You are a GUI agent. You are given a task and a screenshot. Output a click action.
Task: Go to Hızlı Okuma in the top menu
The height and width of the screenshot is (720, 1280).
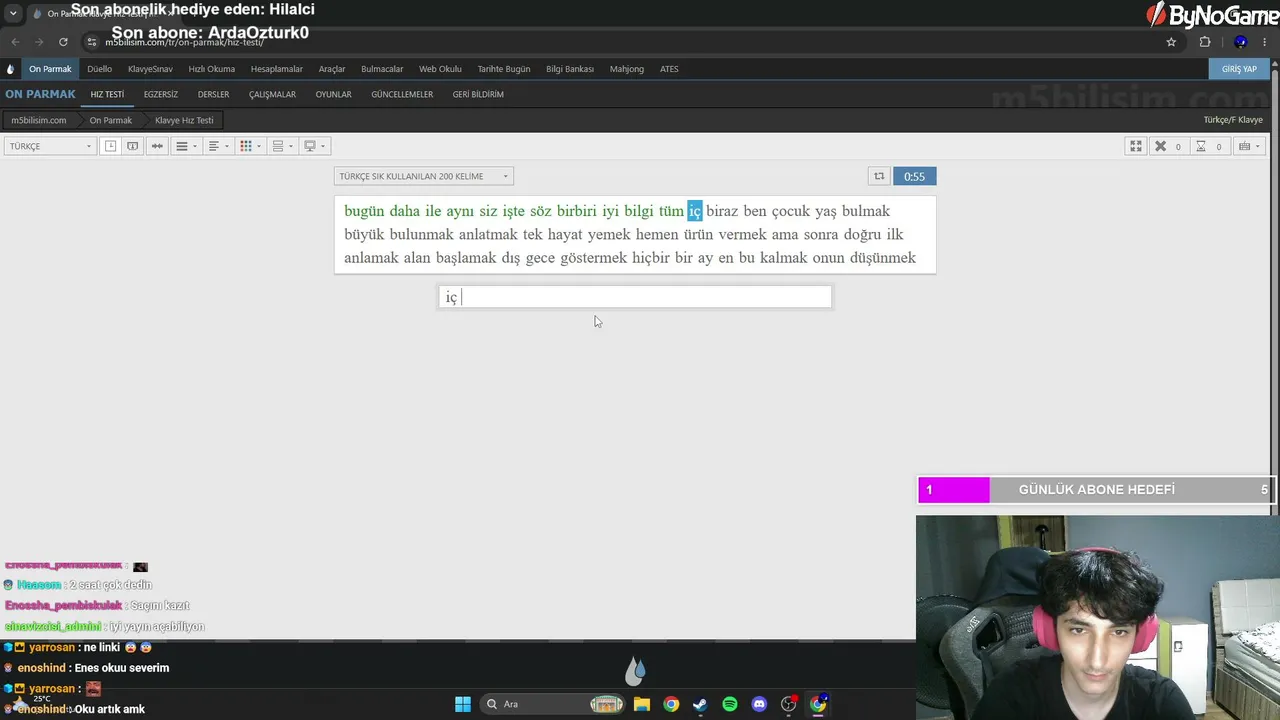(x=212, y=69)
